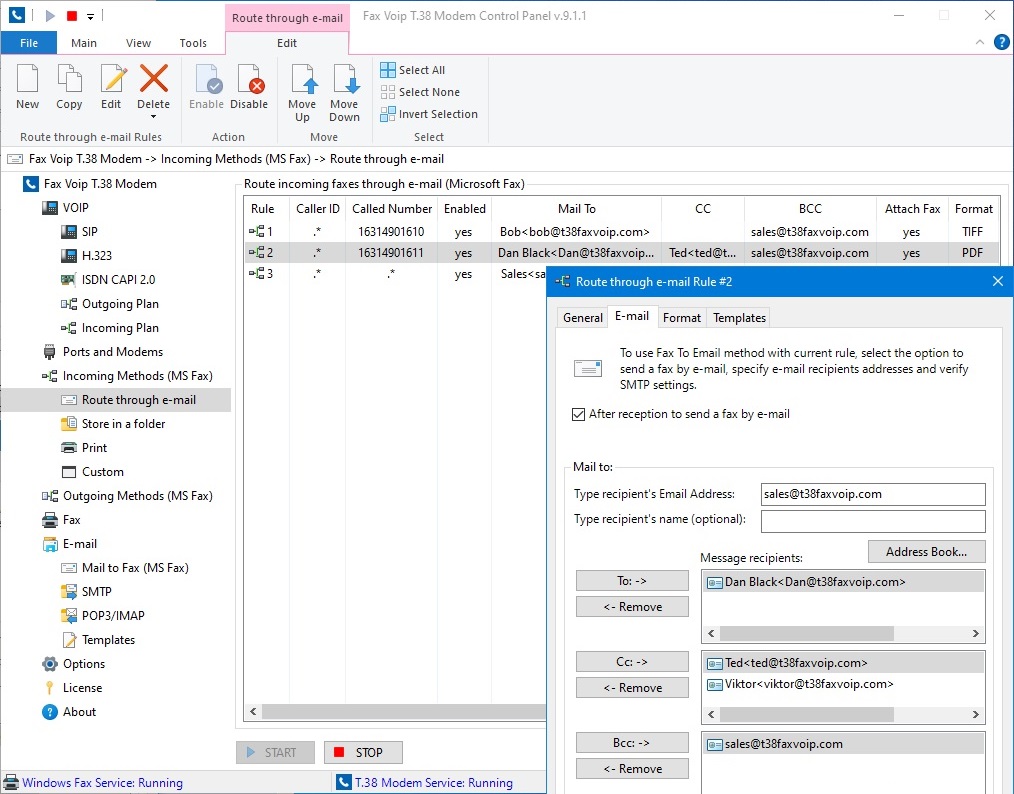Click the recipient's name optional field
Image resolution: width=1014 pixels, height=794 pixels.
[x=873, y=521]
